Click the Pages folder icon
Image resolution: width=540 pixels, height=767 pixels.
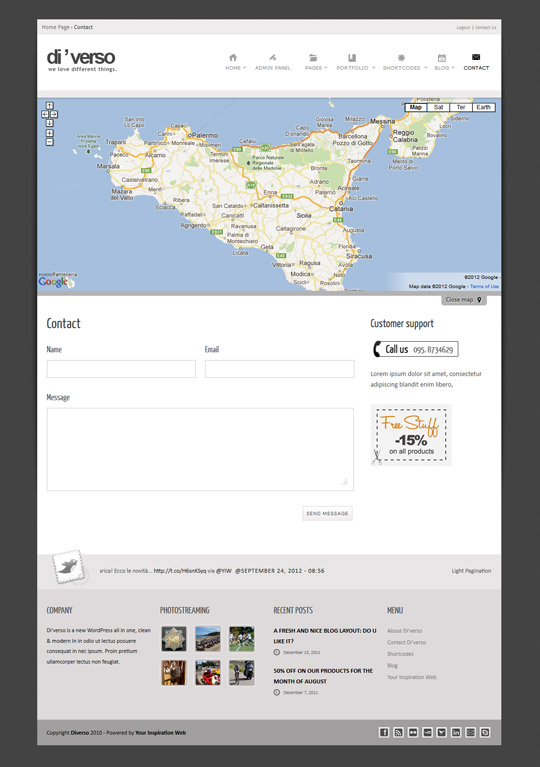[313, 57]
